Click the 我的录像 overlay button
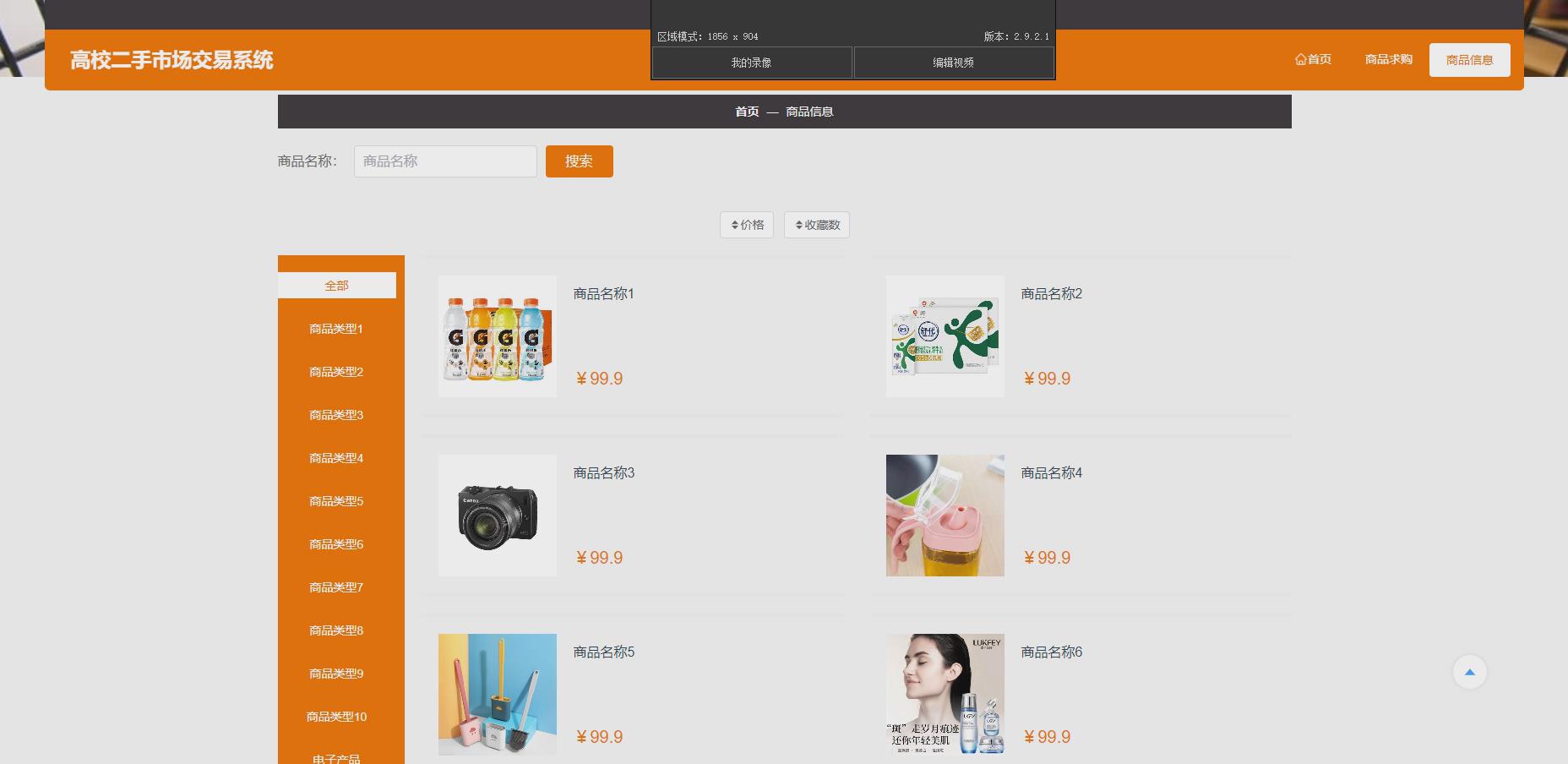Screen dimensions: 1568x764 [x=750, y=62]
